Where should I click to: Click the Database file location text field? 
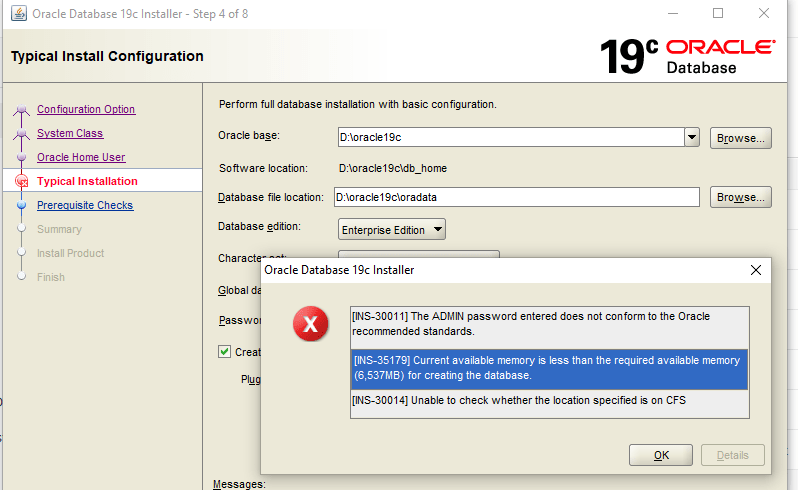coord(515,197)
